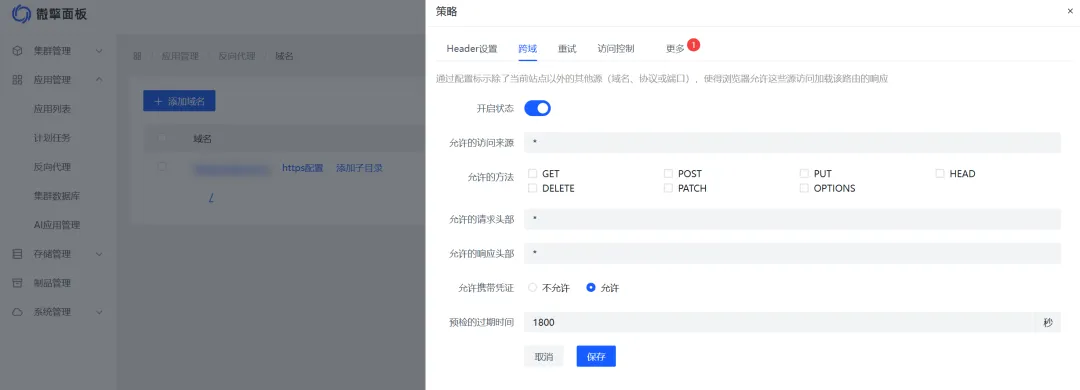Click 域名 in the breadcrumb
The width and height of the screenshot is (1080, 390).
pos(284,57)
